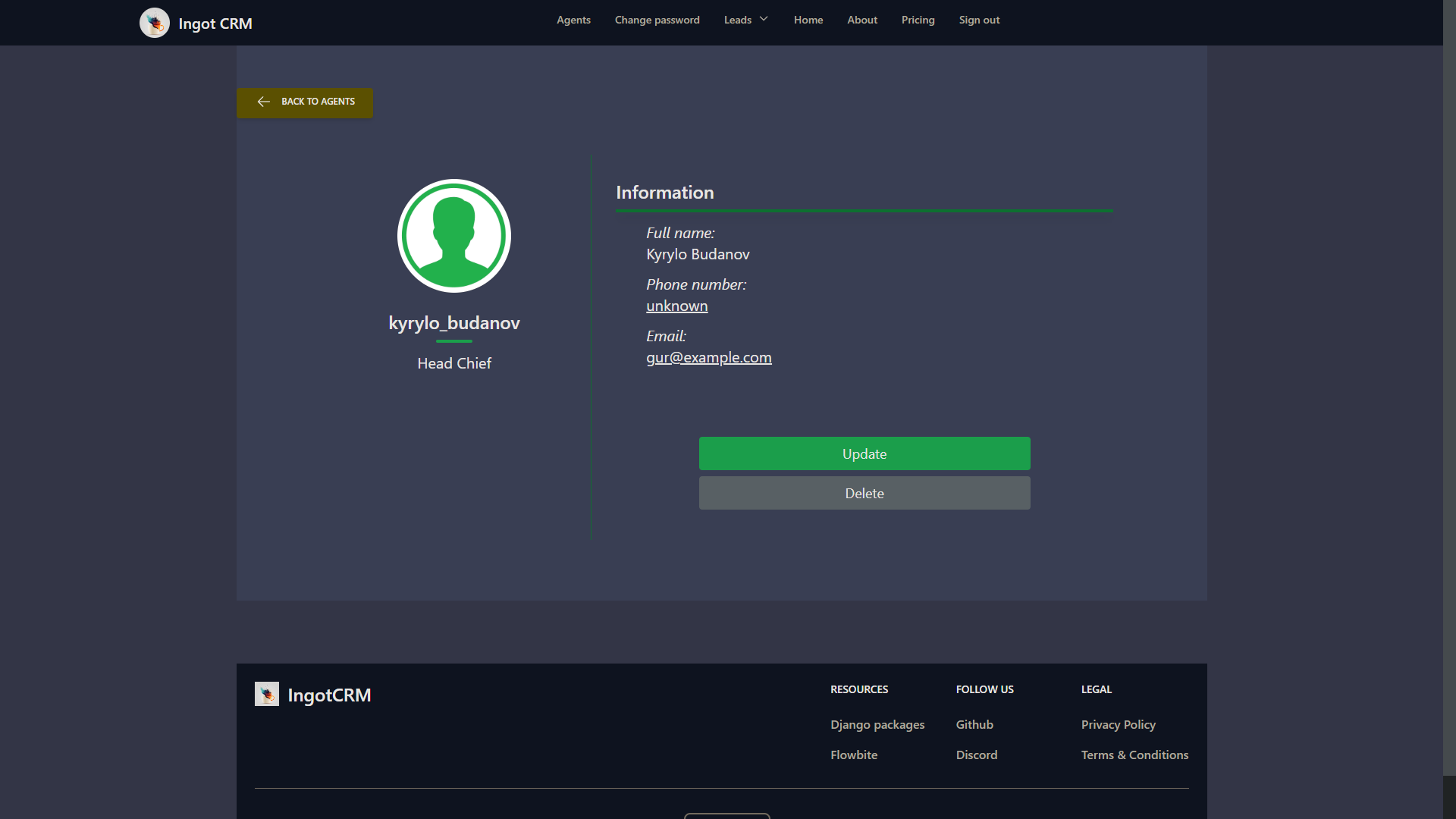Image resolution: width=1456 pixels, height=819 pixels.
Task: Click the gur@example.com email link
Action: 709,358
